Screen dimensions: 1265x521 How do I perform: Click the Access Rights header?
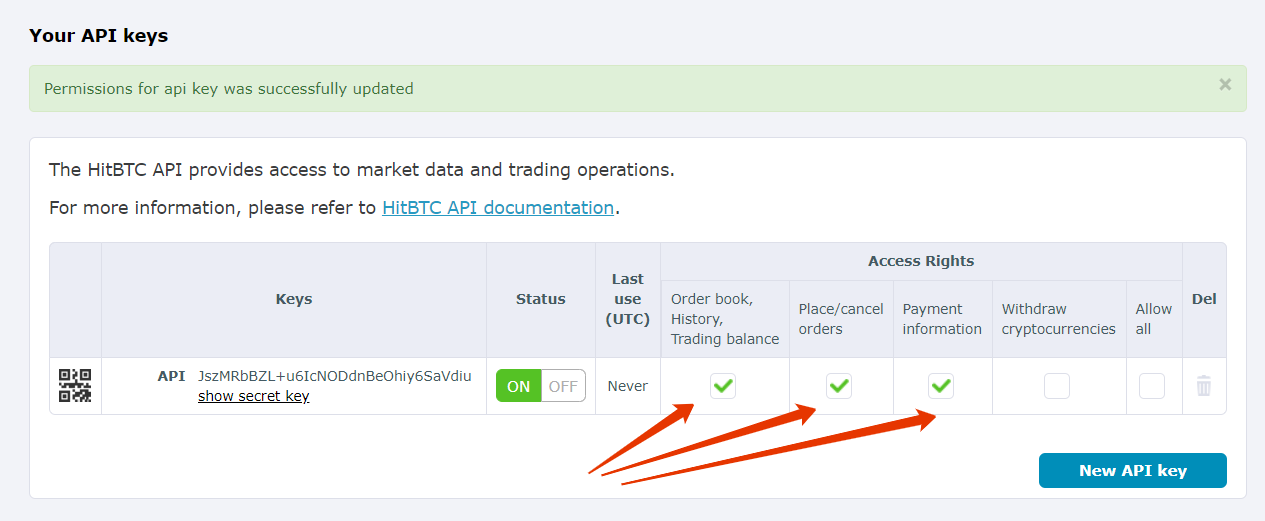coord(921,261)
